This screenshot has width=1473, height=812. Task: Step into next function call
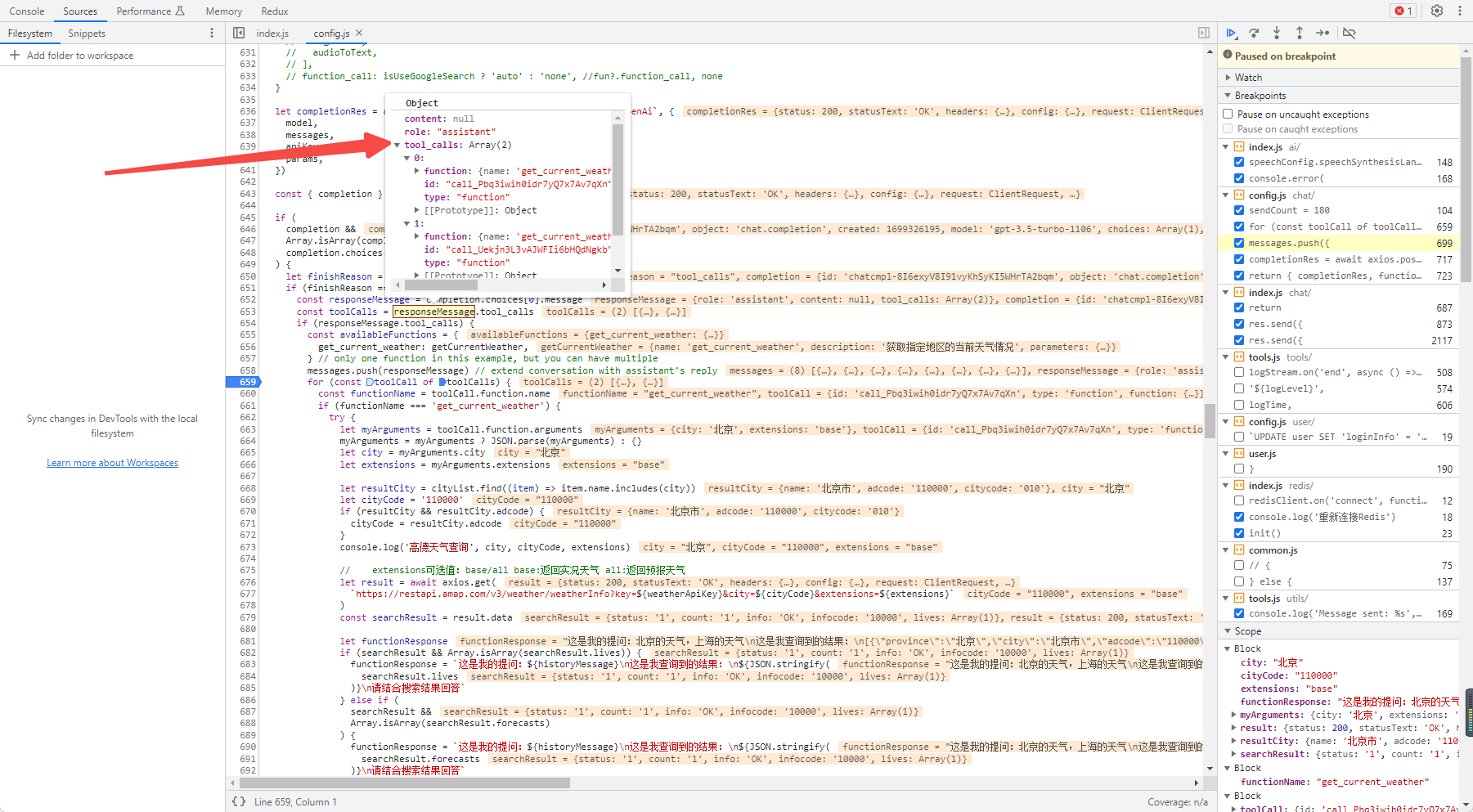click(1277, 33)
